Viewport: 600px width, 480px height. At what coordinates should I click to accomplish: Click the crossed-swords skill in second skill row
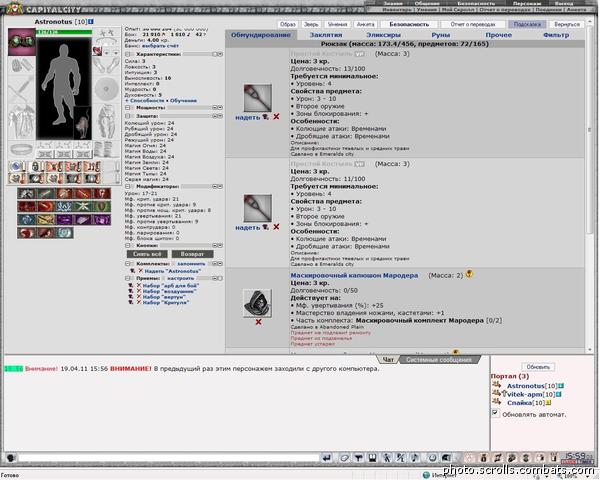click(x=83, y=206)
